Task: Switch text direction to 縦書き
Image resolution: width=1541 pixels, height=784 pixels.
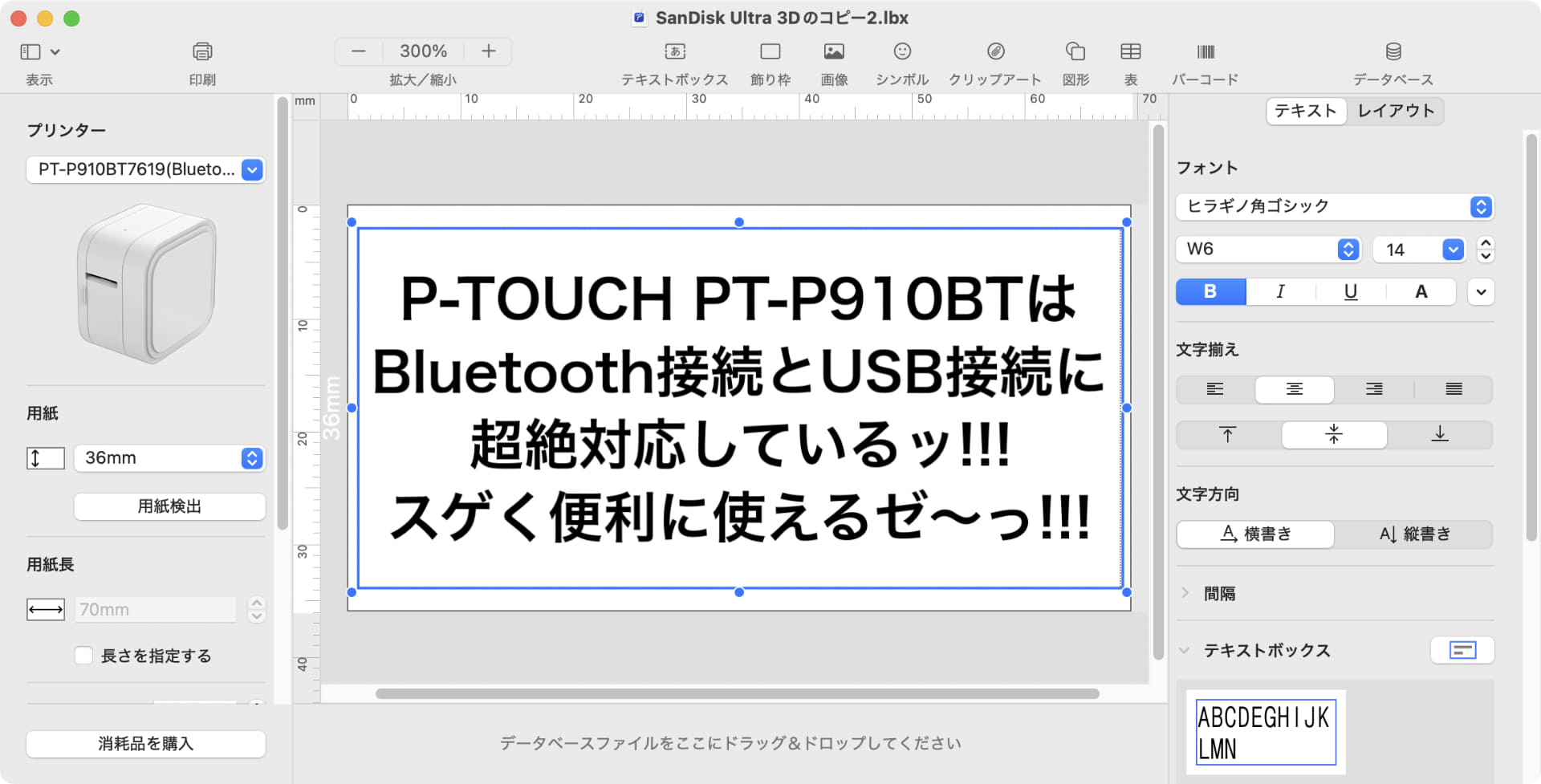Action: (x=1415, y=534)
